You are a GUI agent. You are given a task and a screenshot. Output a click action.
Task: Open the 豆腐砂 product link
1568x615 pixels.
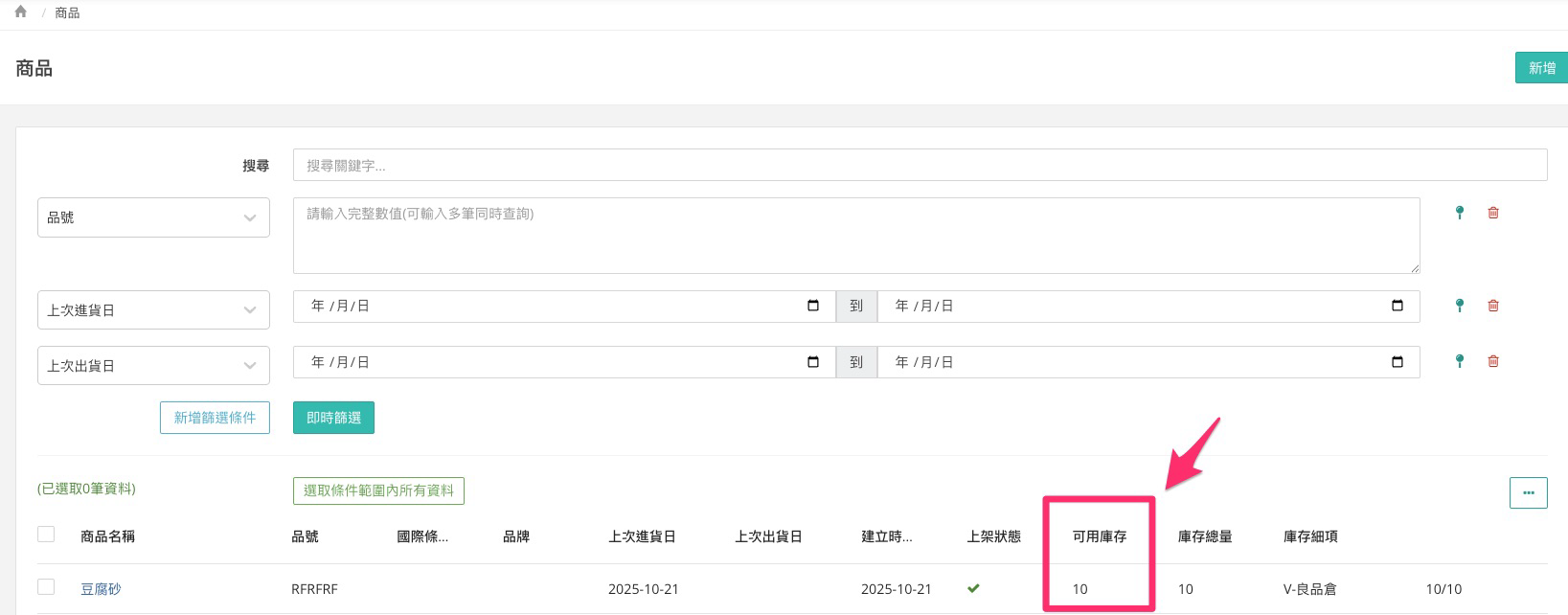(x=101, y=589)
